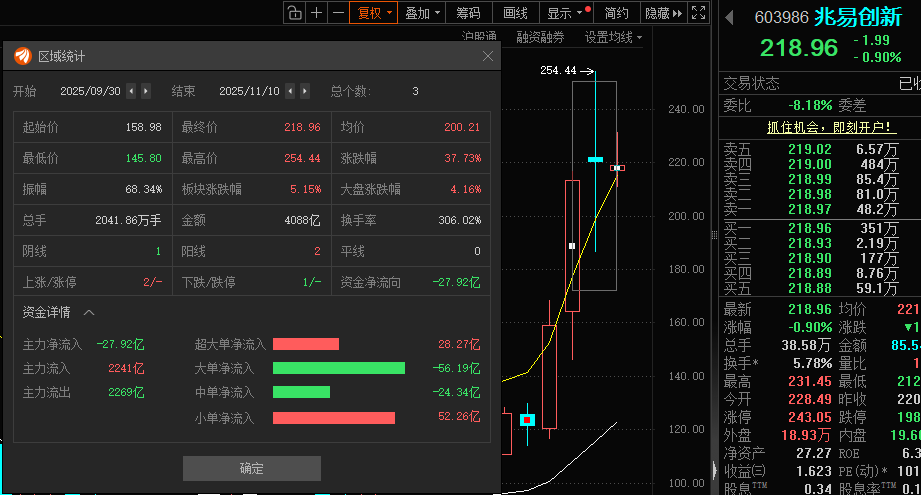This screenshot has width=921, height=495.
Task: Click the end date 2025/11/10 field
Action: 249,91
